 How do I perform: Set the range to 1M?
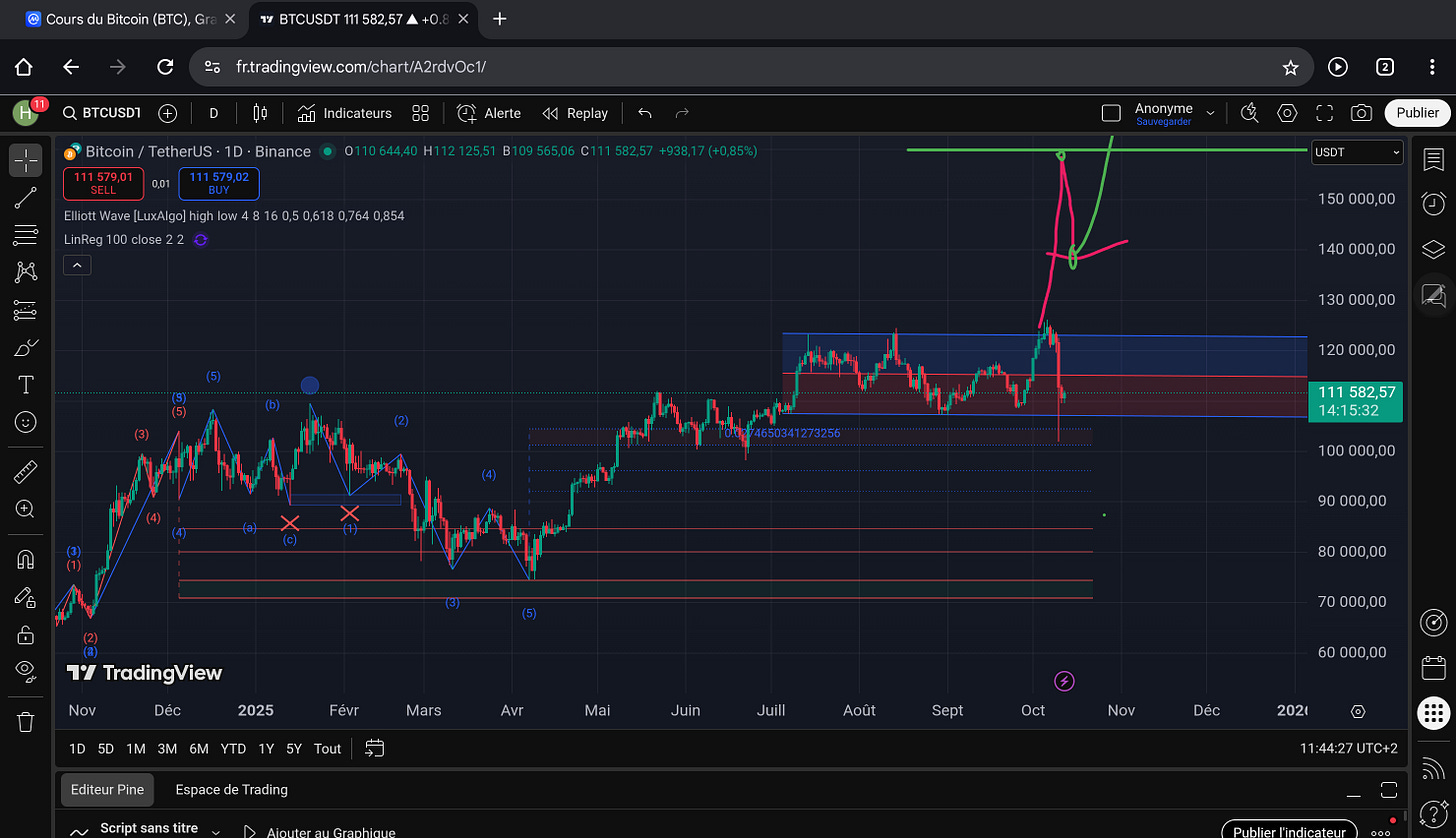136,748
